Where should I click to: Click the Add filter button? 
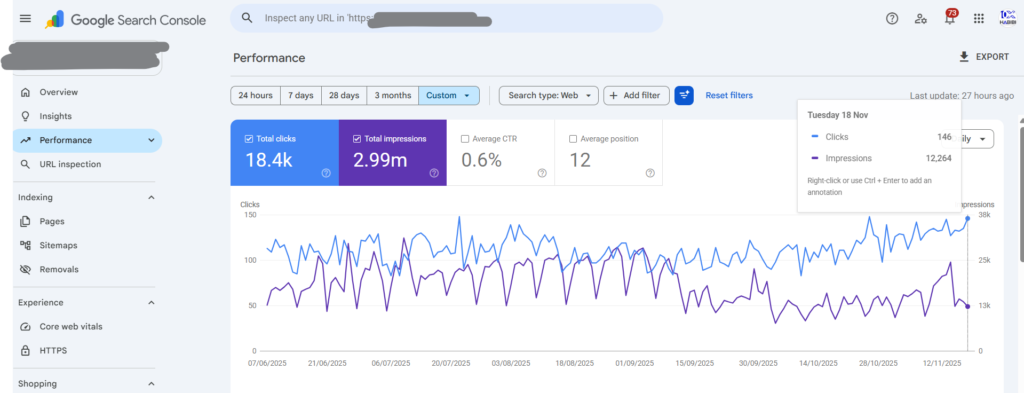tap(636, 95)
